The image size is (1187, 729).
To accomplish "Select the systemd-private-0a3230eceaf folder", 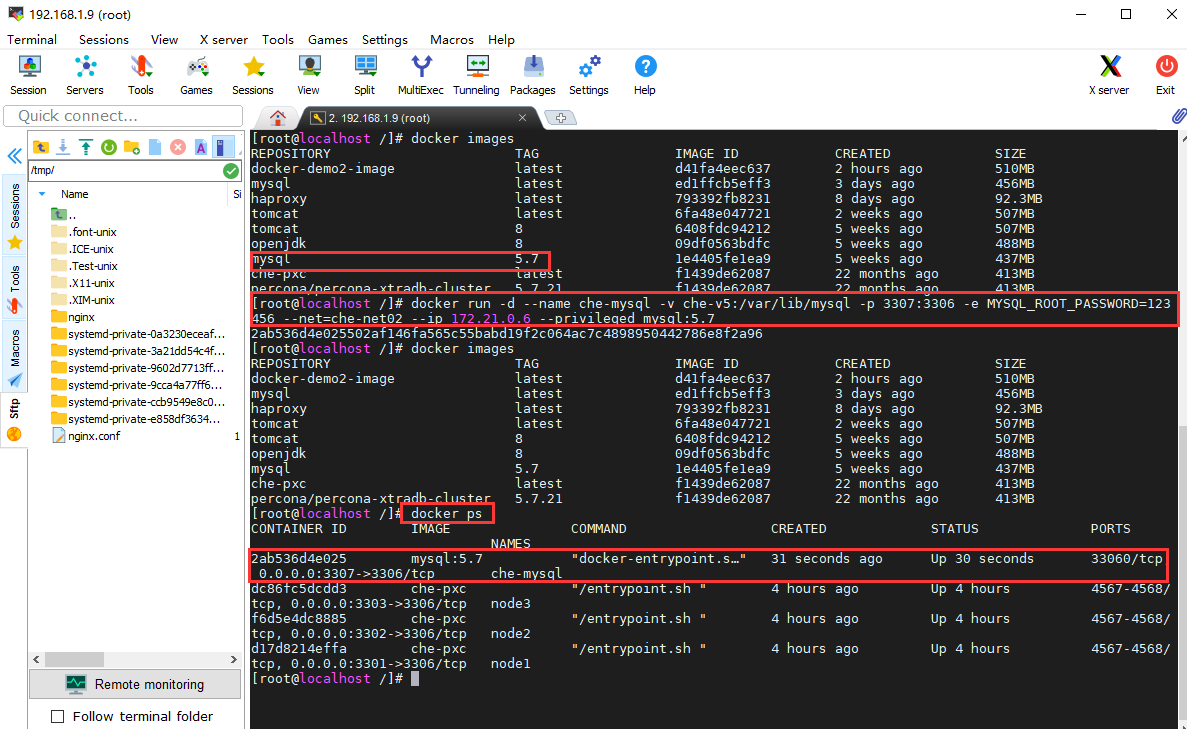I will [x=138, y=334].
